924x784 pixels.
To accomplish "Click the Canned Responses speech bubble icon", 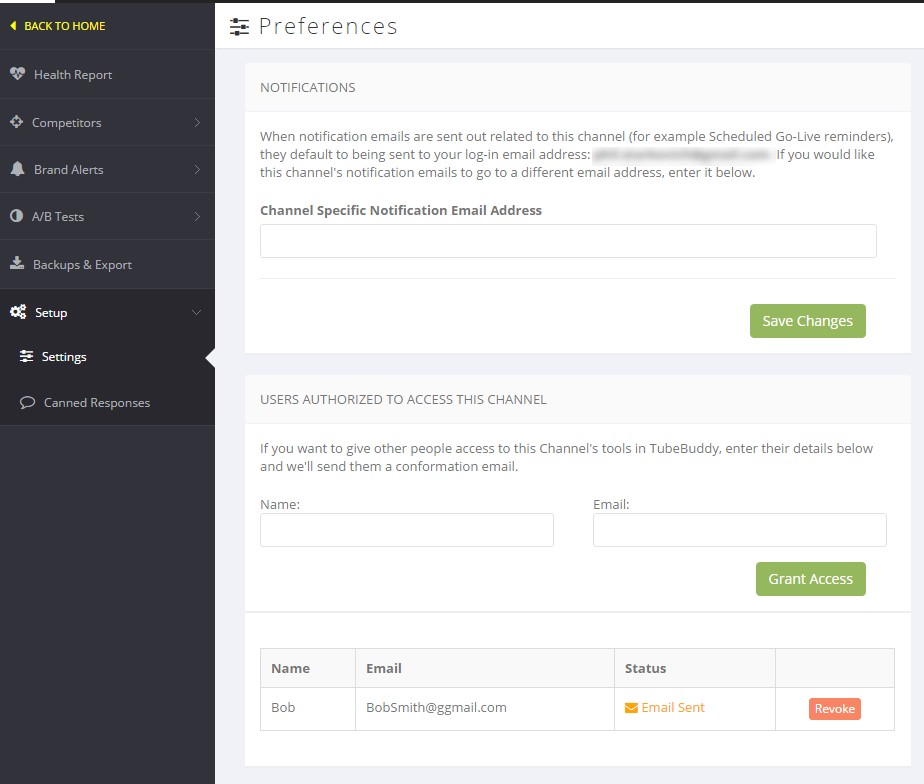I will (x=27, y=403).
